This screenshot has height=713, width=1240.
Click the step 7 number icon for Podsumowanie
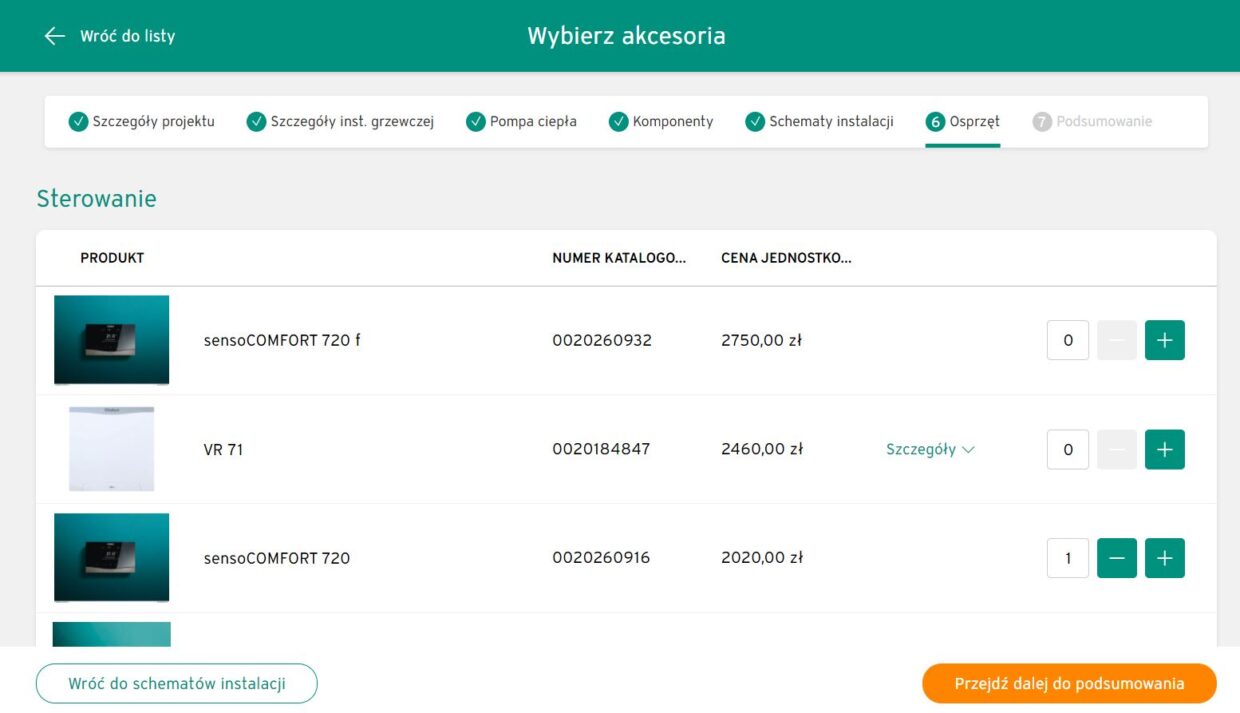click(x=1042, y=122)
